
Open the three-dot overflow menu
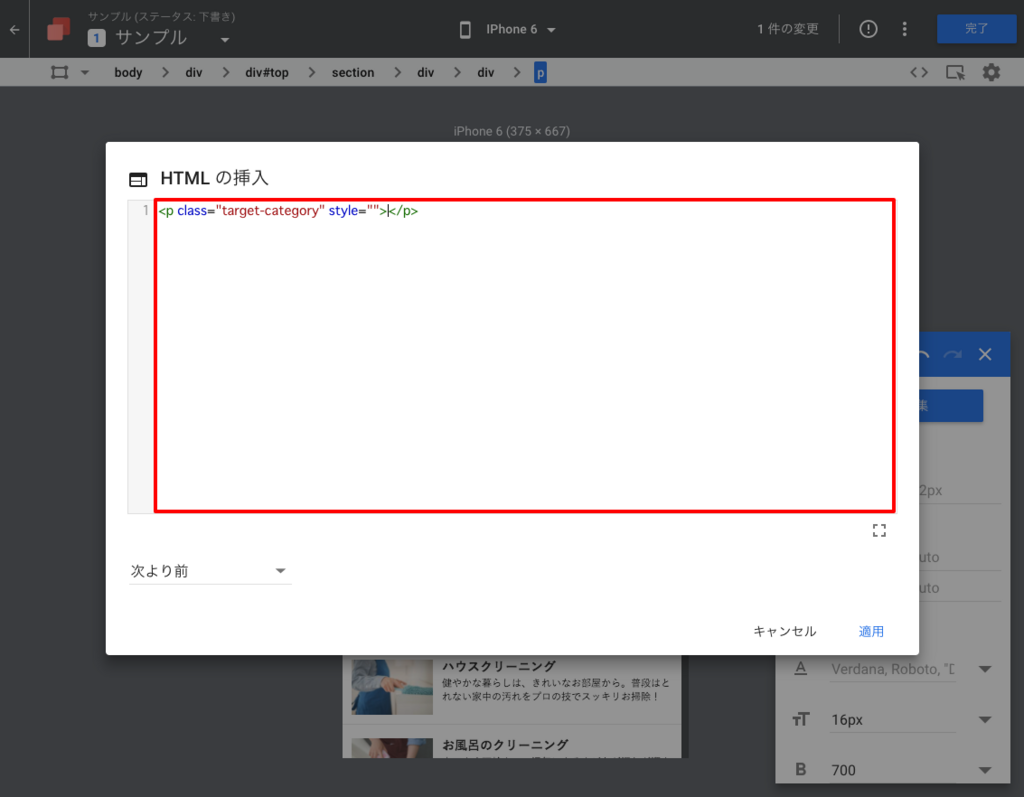[904, 29]
